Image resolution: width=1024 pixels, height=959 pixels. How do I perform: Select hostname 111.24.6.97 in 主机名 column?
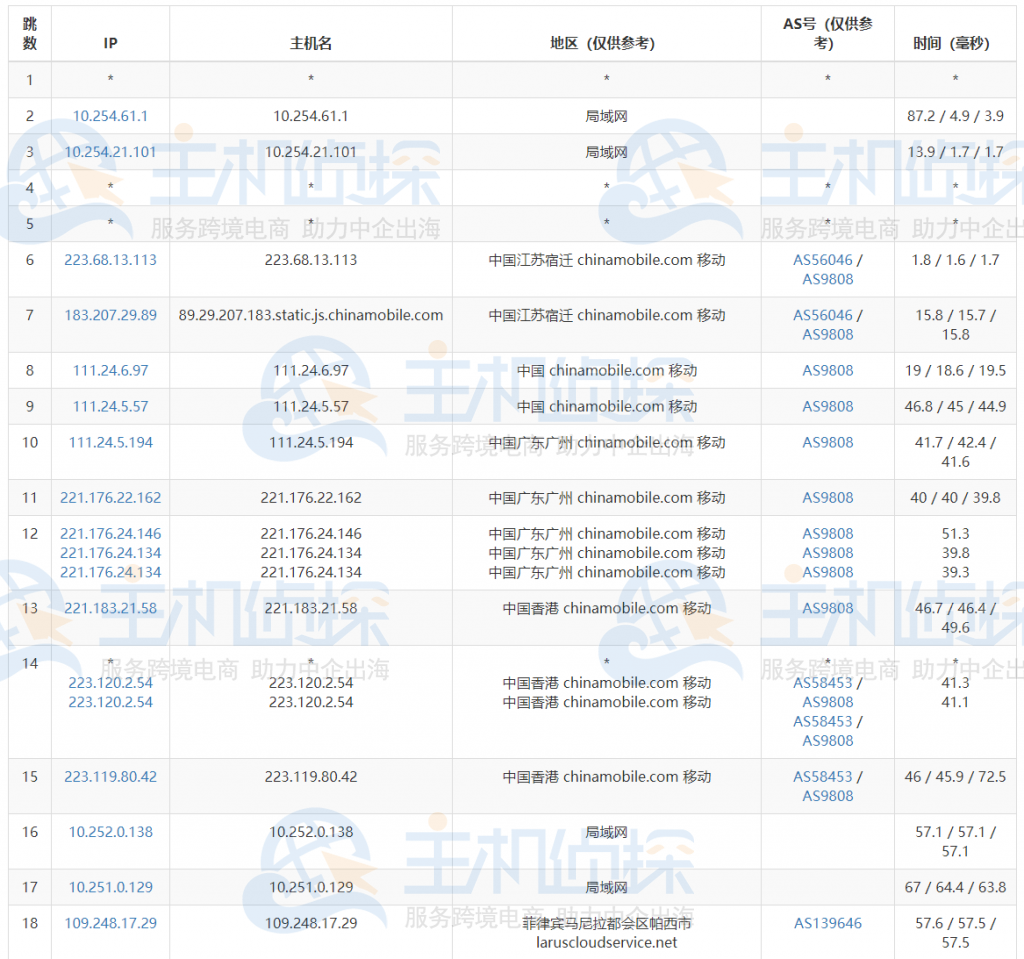point(311,371)
